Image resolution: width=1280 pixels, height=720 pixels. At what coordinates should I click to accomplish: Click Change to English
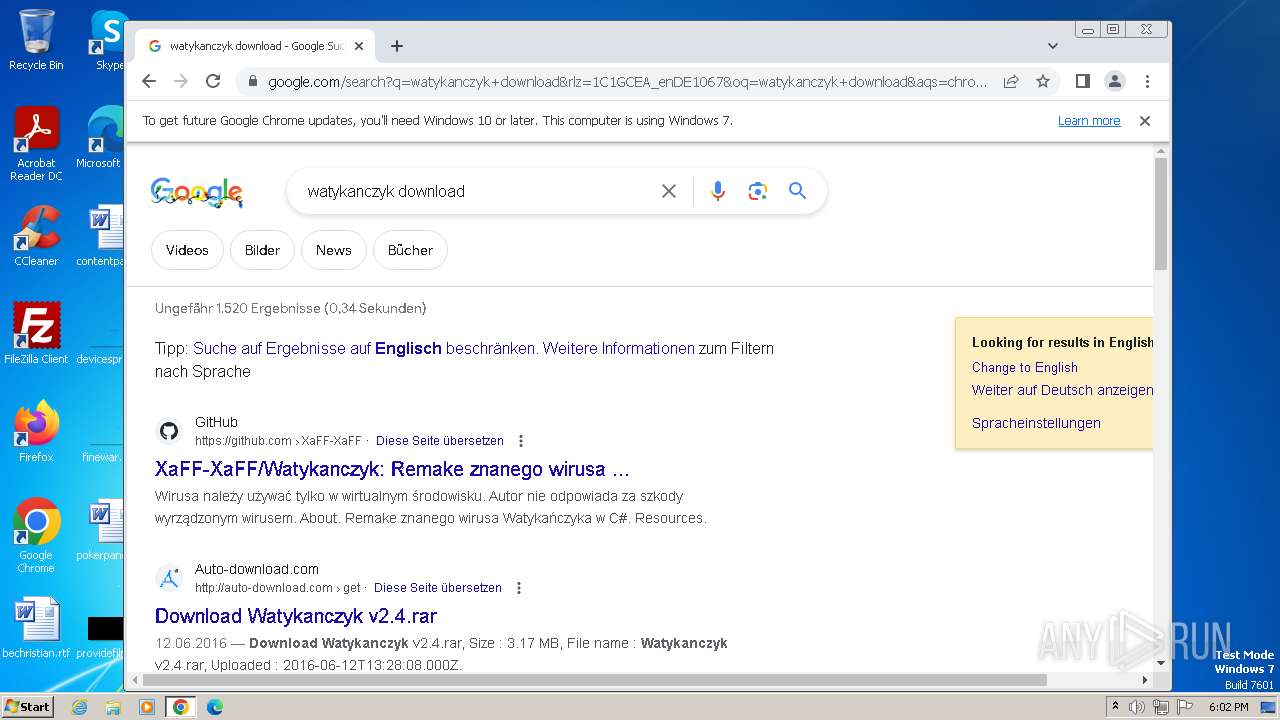[x=1025, y=367]
